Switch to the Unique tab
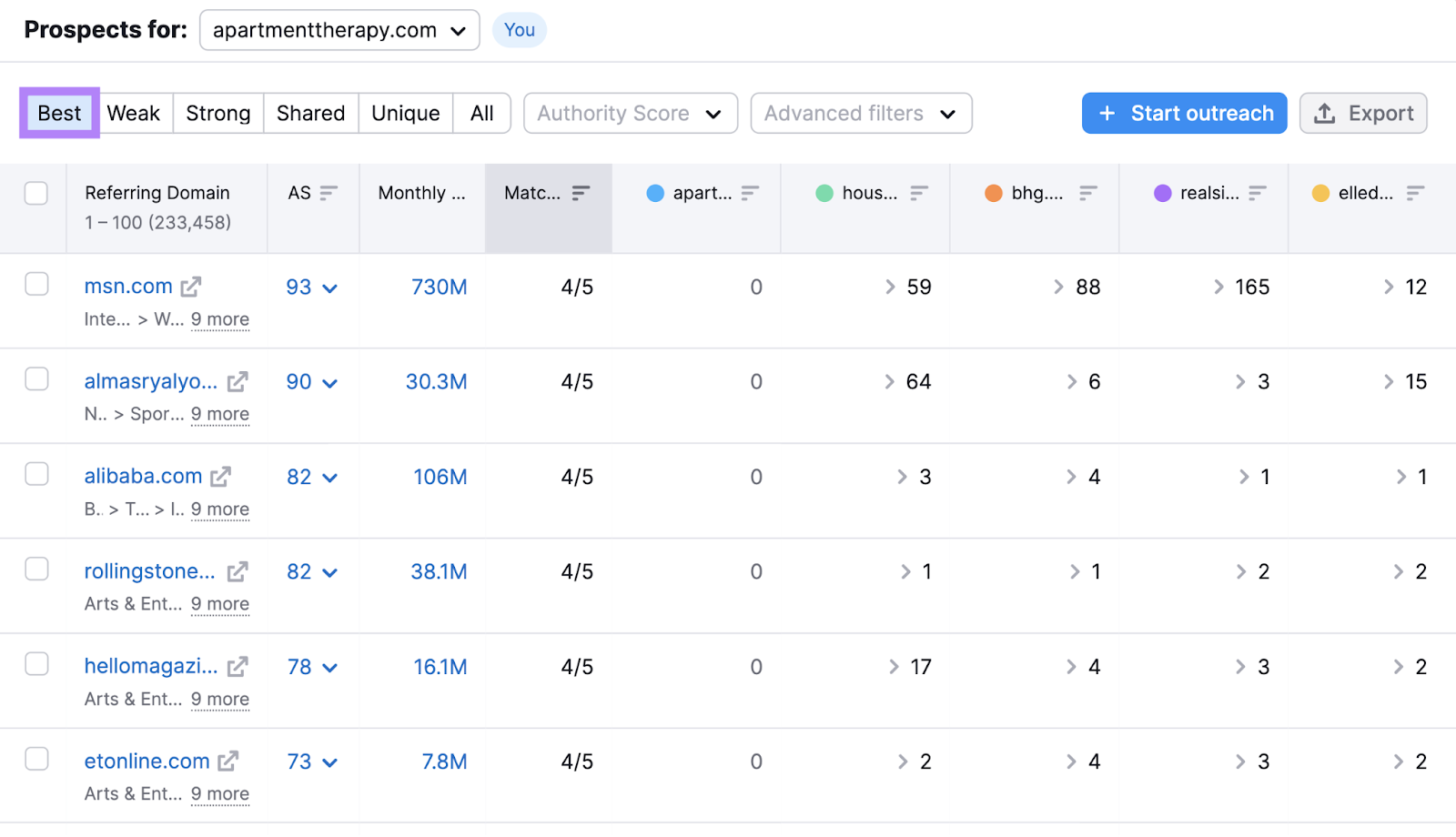Viewport: 1456px width, 837px height. [x=406, y=114]
